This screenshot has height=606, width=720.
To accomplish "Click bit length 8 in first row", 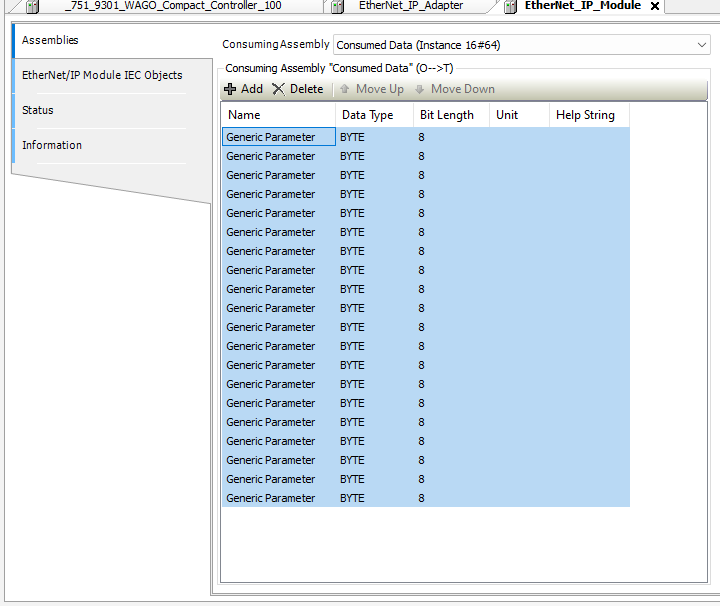I will coord(421,137).
